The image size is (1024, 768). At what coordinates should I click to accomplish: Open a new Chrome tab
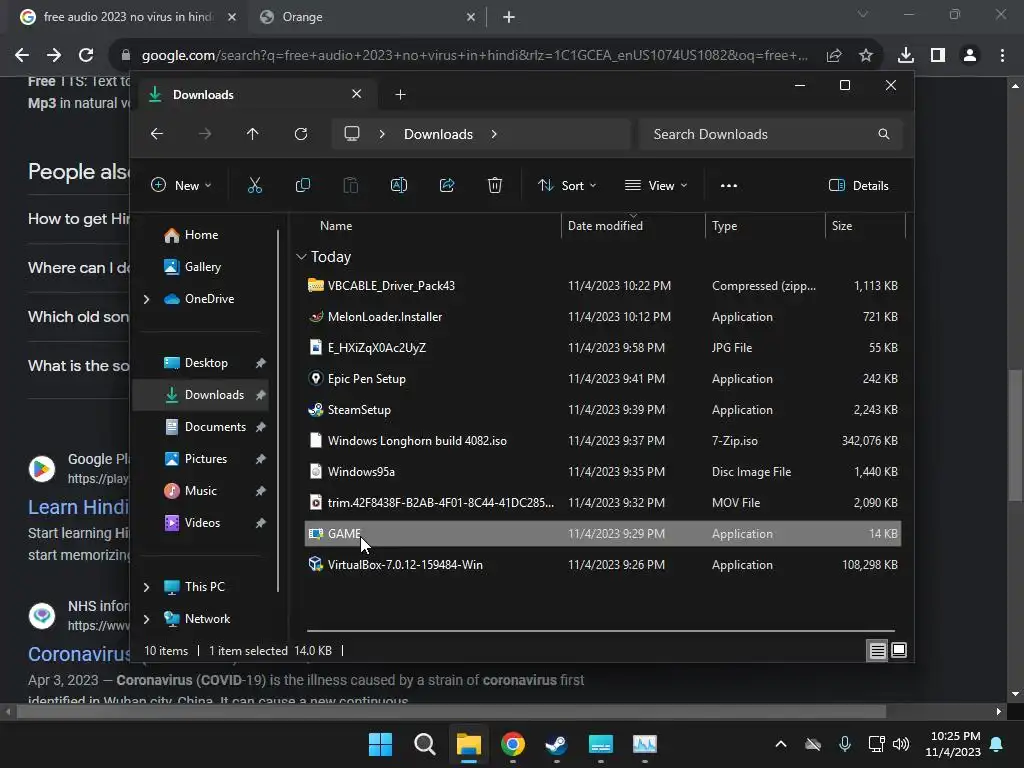[x=509, y=17]
